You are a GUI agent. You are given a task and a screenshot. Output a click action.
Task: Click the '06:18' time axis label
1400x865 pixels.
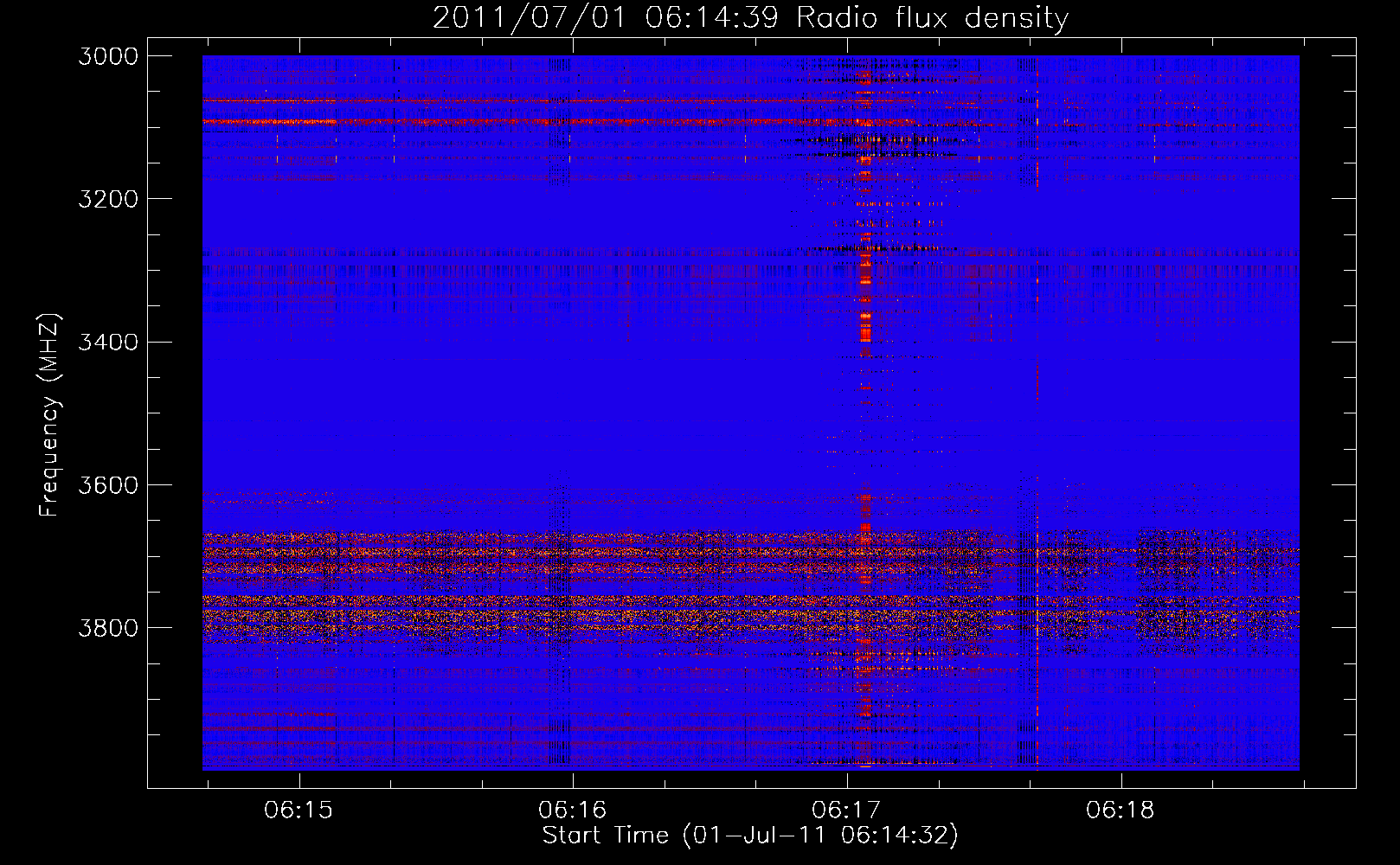[1121, 811]
